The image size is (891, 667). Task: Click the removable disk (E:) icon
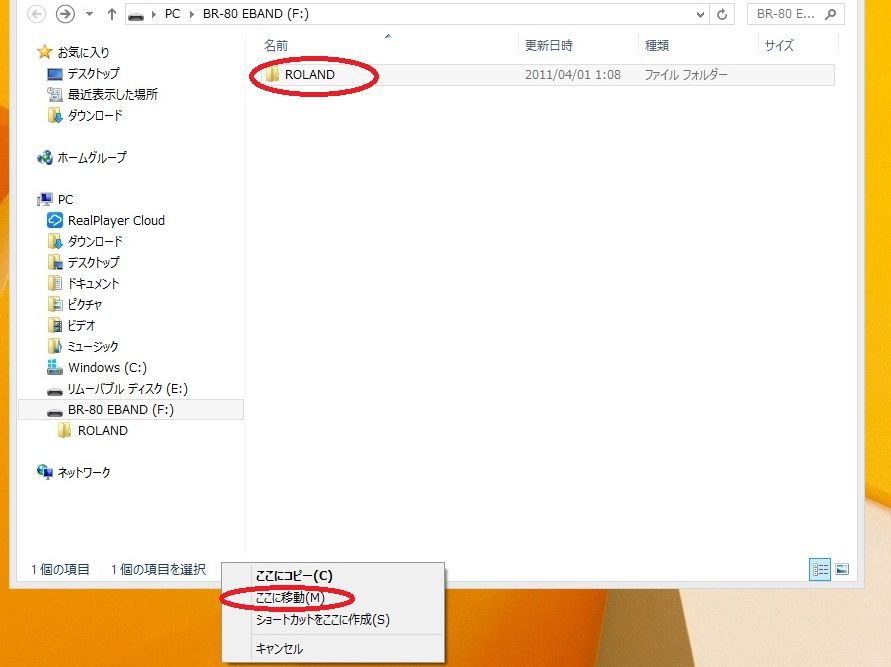click(55, 391)
